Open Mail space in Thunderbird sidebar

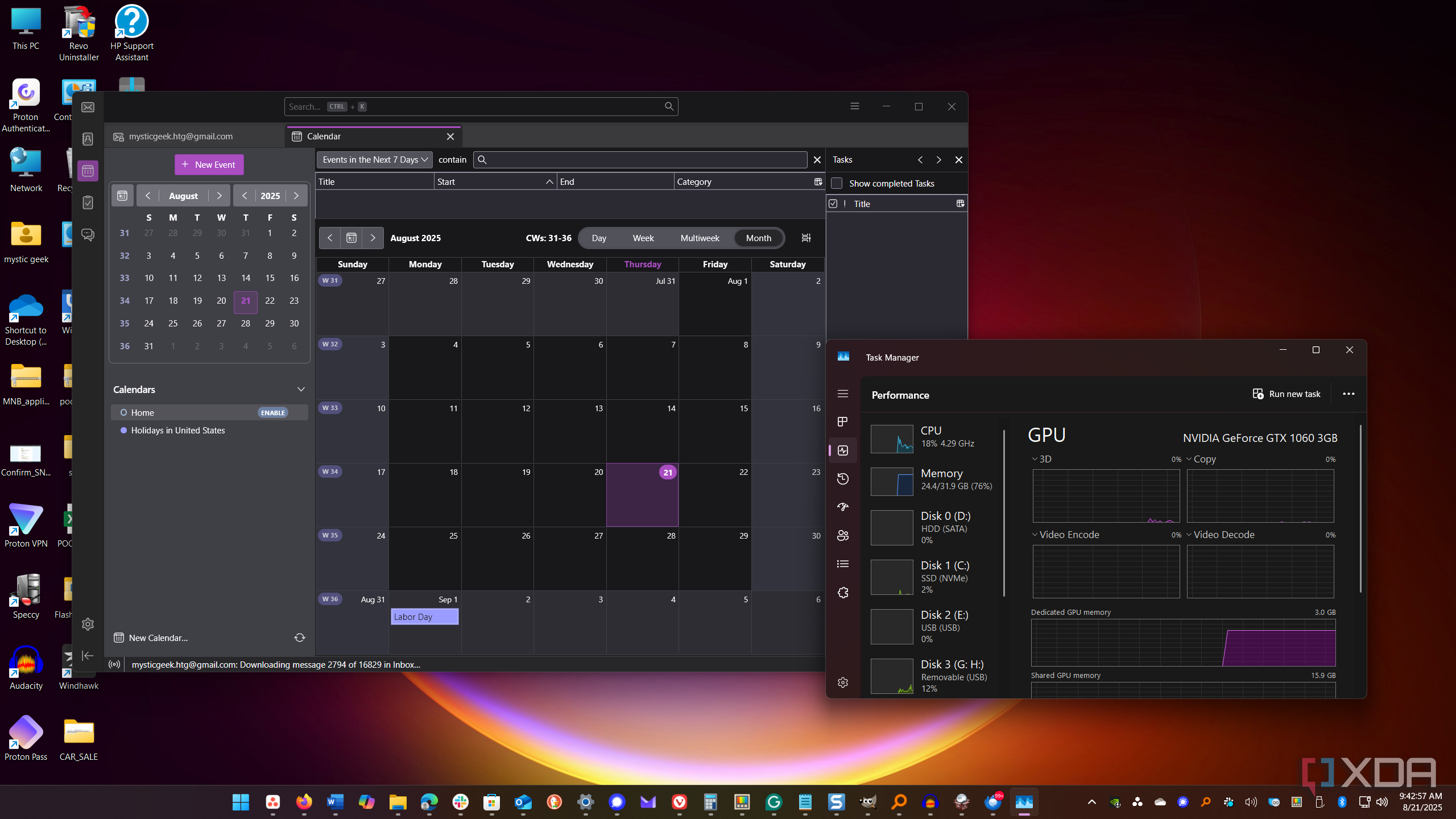(88, 107)
